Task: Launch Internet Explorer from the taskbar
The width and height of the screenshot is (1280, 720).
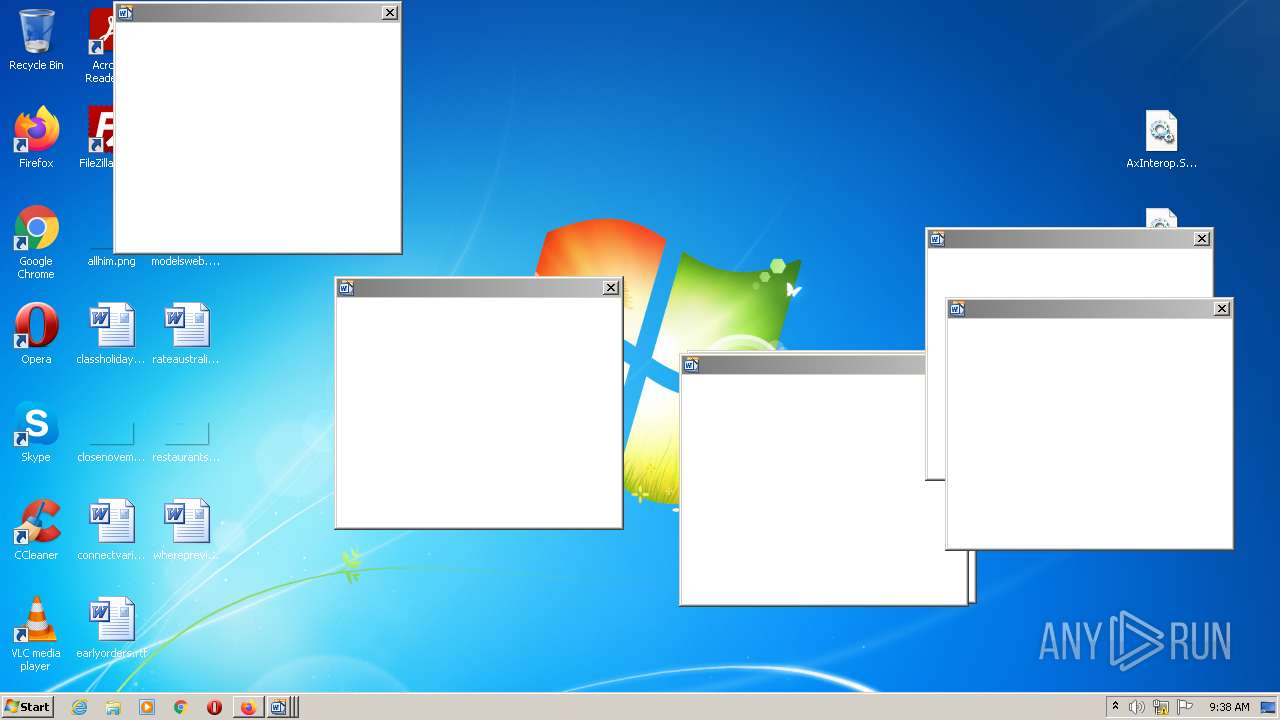Action: coord(80,707)
